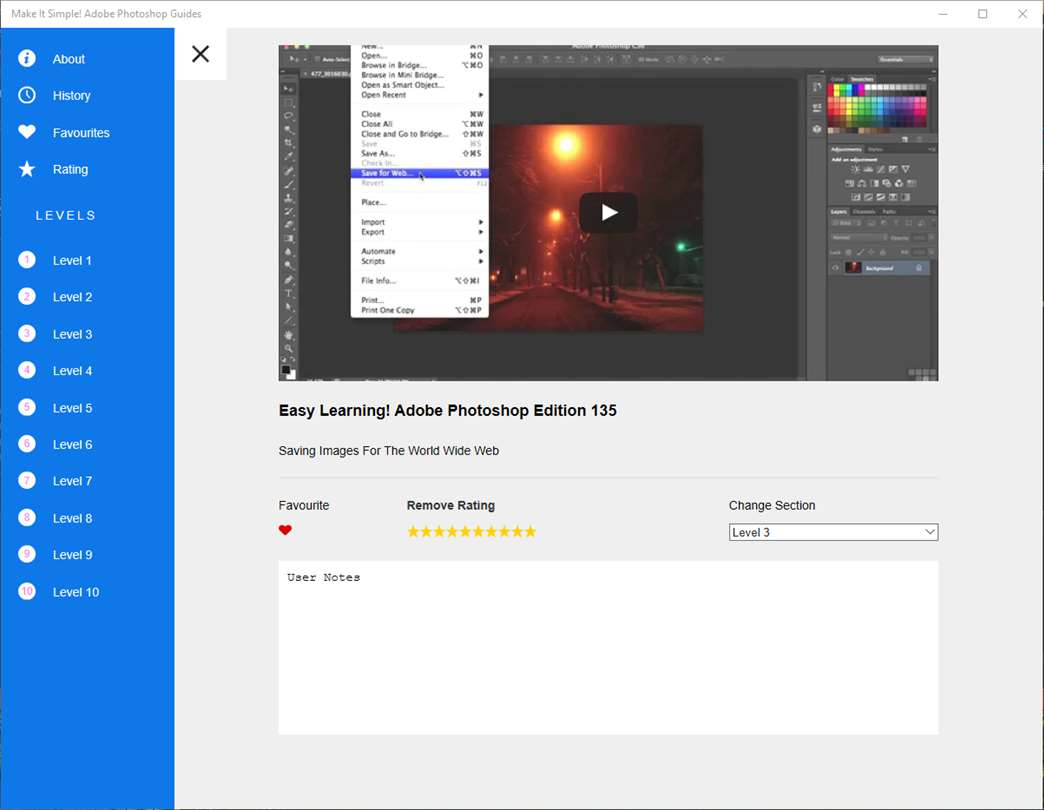The height and width of the screenshot is (810, 1044).
Task: Maximize the application window
Action: pyautogui.click(x=982, y=14)
